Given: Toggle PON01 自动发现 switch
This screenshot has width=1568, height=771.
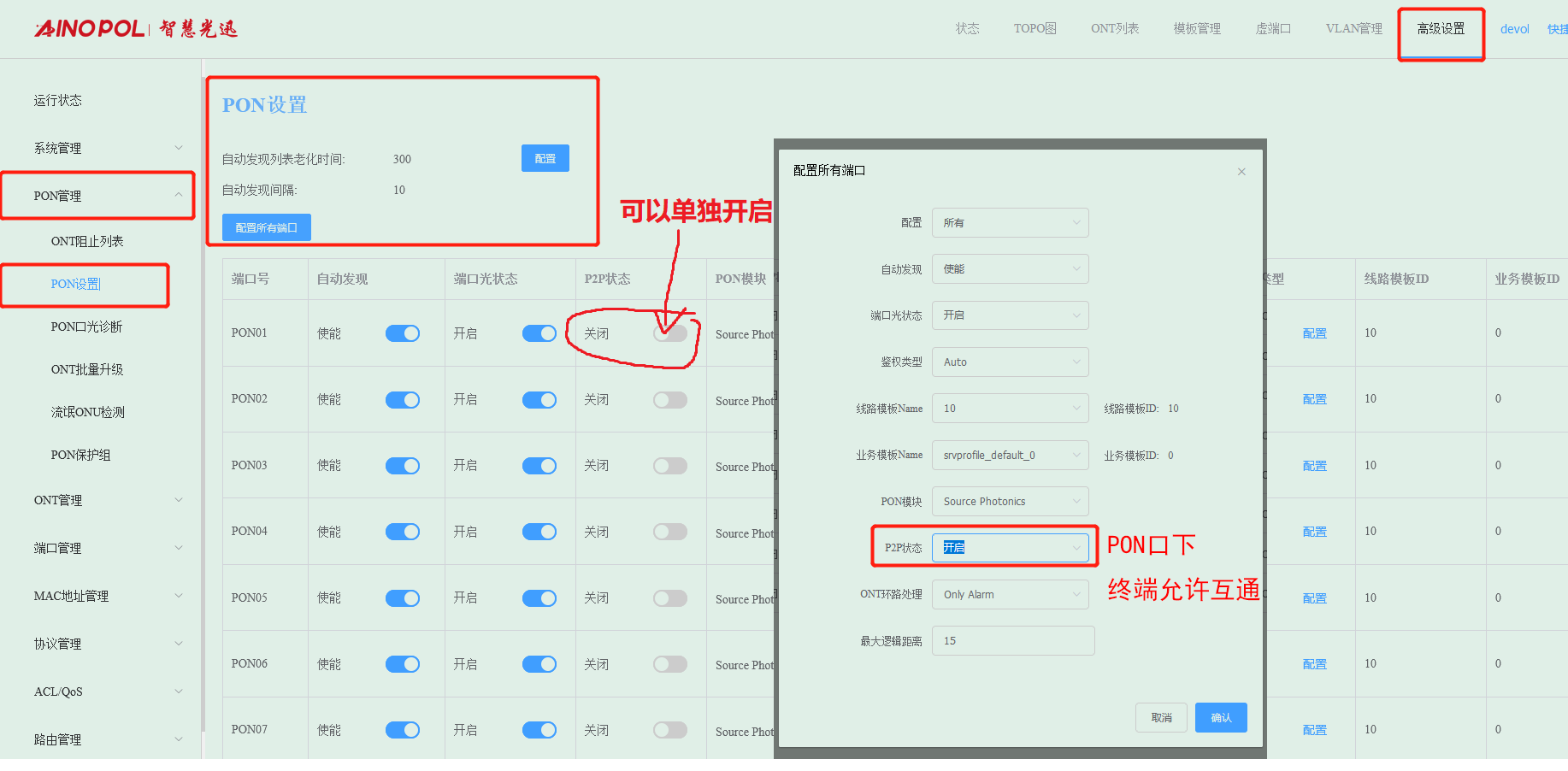Looking at the screenshot, I should pyautogui.click(x=402, y=333).
